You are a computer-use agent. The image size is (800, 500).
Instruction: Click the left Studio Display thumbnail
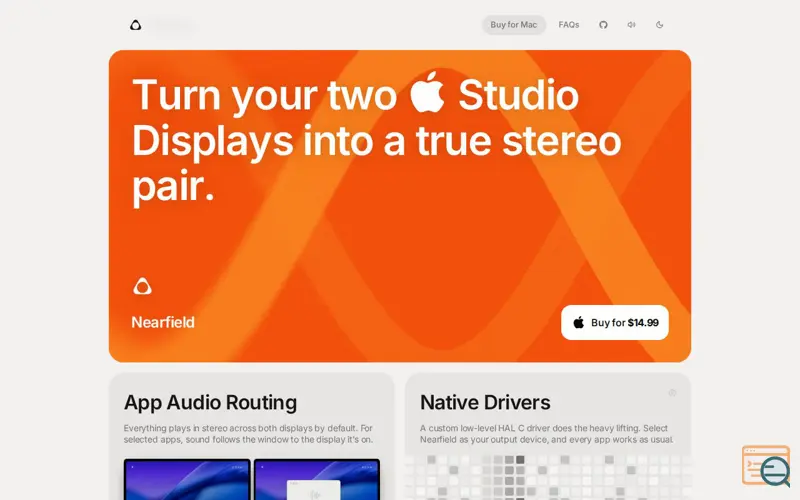(x=187, y=479)
